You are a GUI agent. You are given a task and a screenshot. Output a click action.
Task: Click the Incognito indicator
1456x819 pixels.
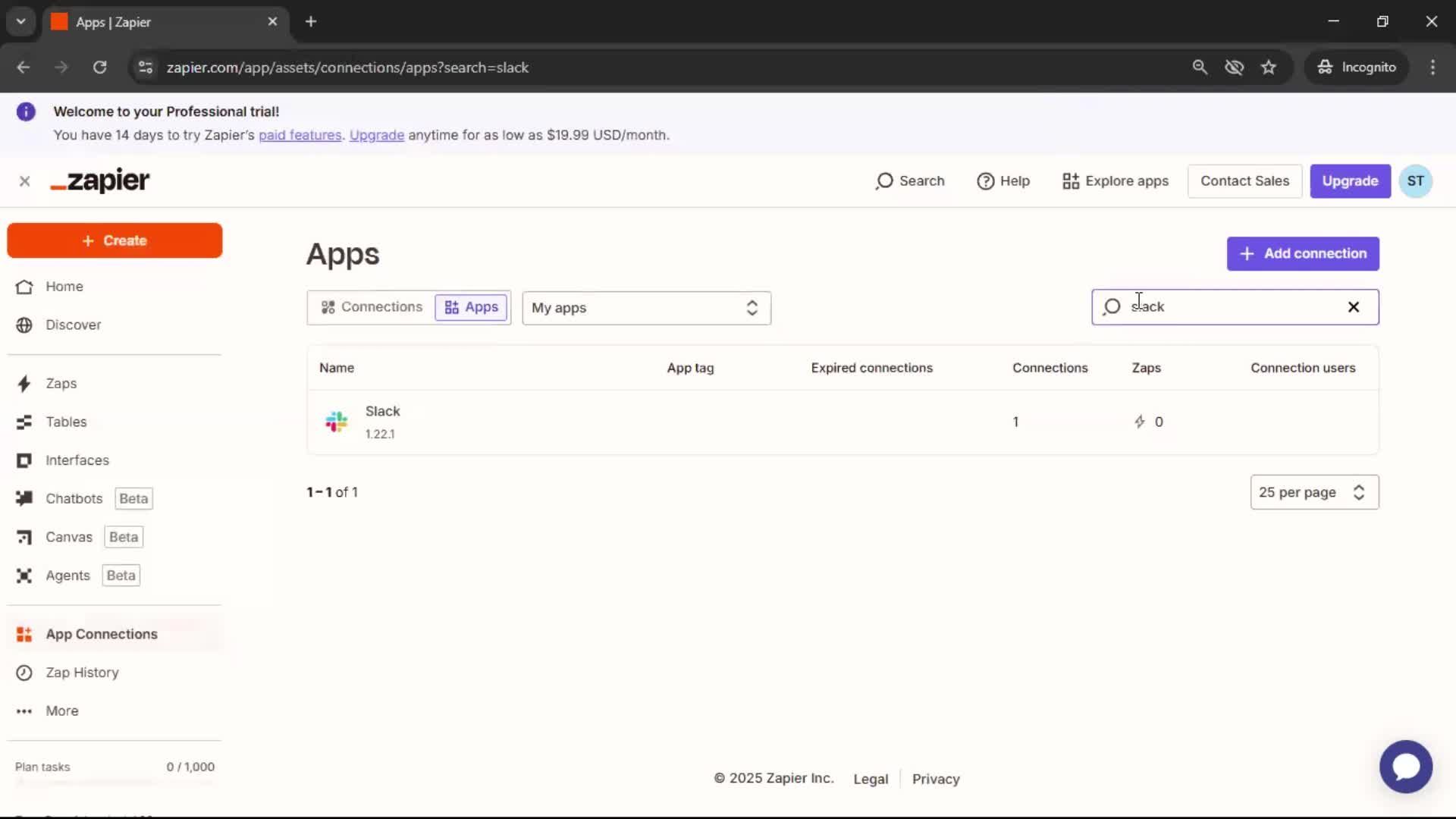[x=1357, y=67]
